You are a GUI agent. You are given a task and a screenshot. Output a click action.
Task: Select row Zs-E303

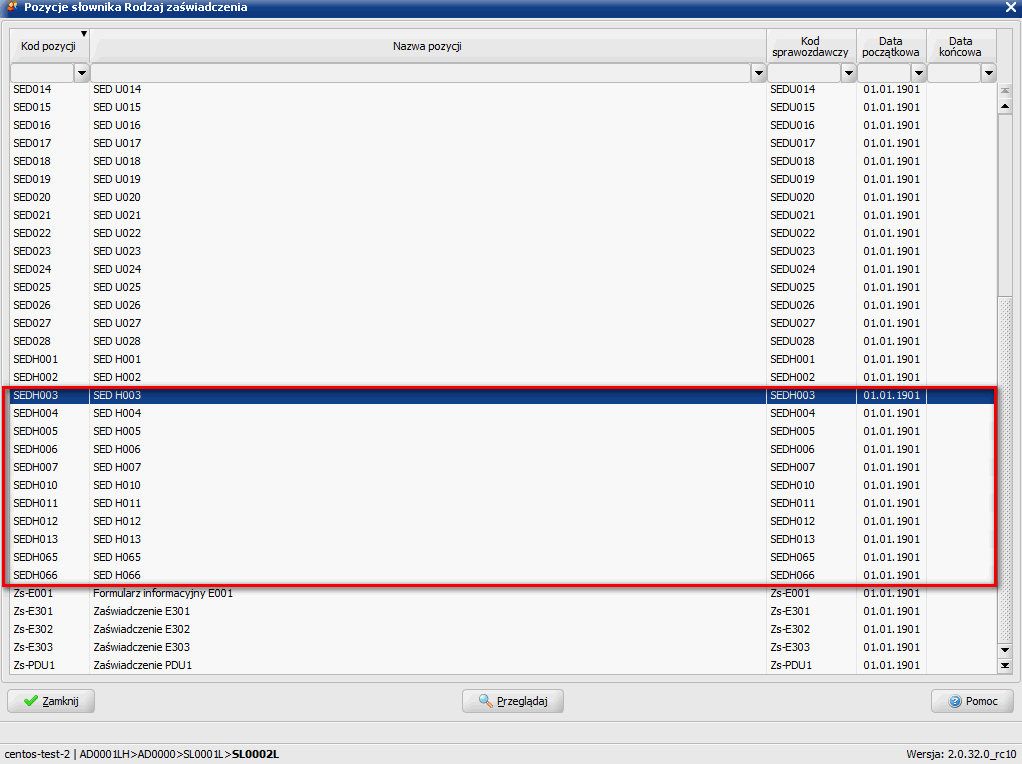point(502,647)
